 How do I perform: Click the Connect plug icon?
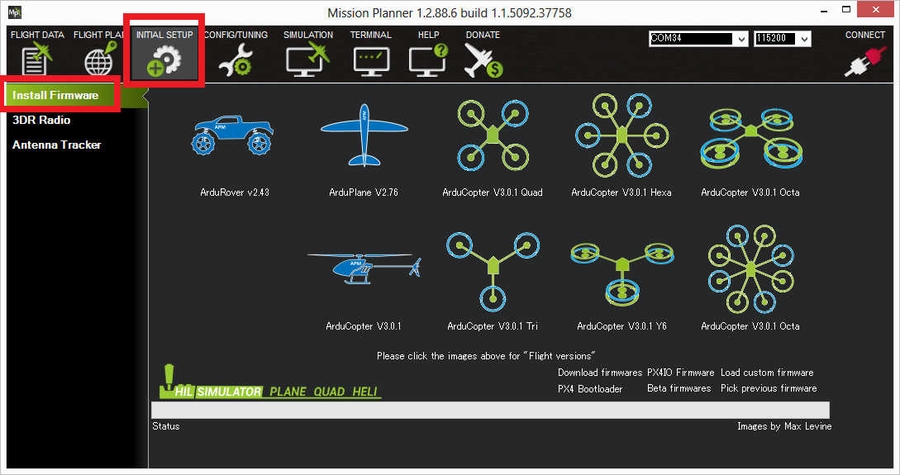tap(864, 61)
